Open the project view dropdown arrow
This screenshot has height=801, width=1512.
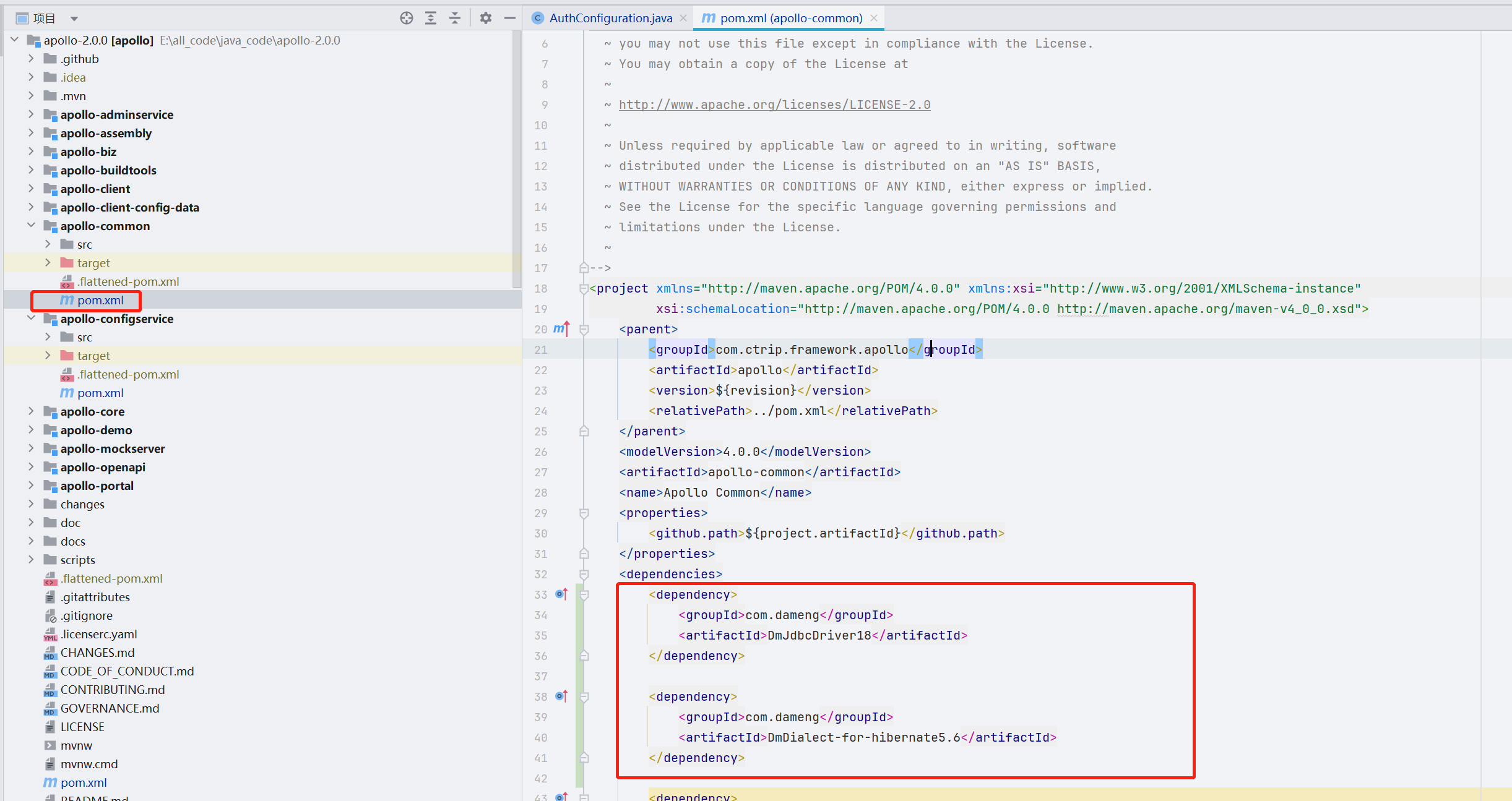[x=74, y=19]
